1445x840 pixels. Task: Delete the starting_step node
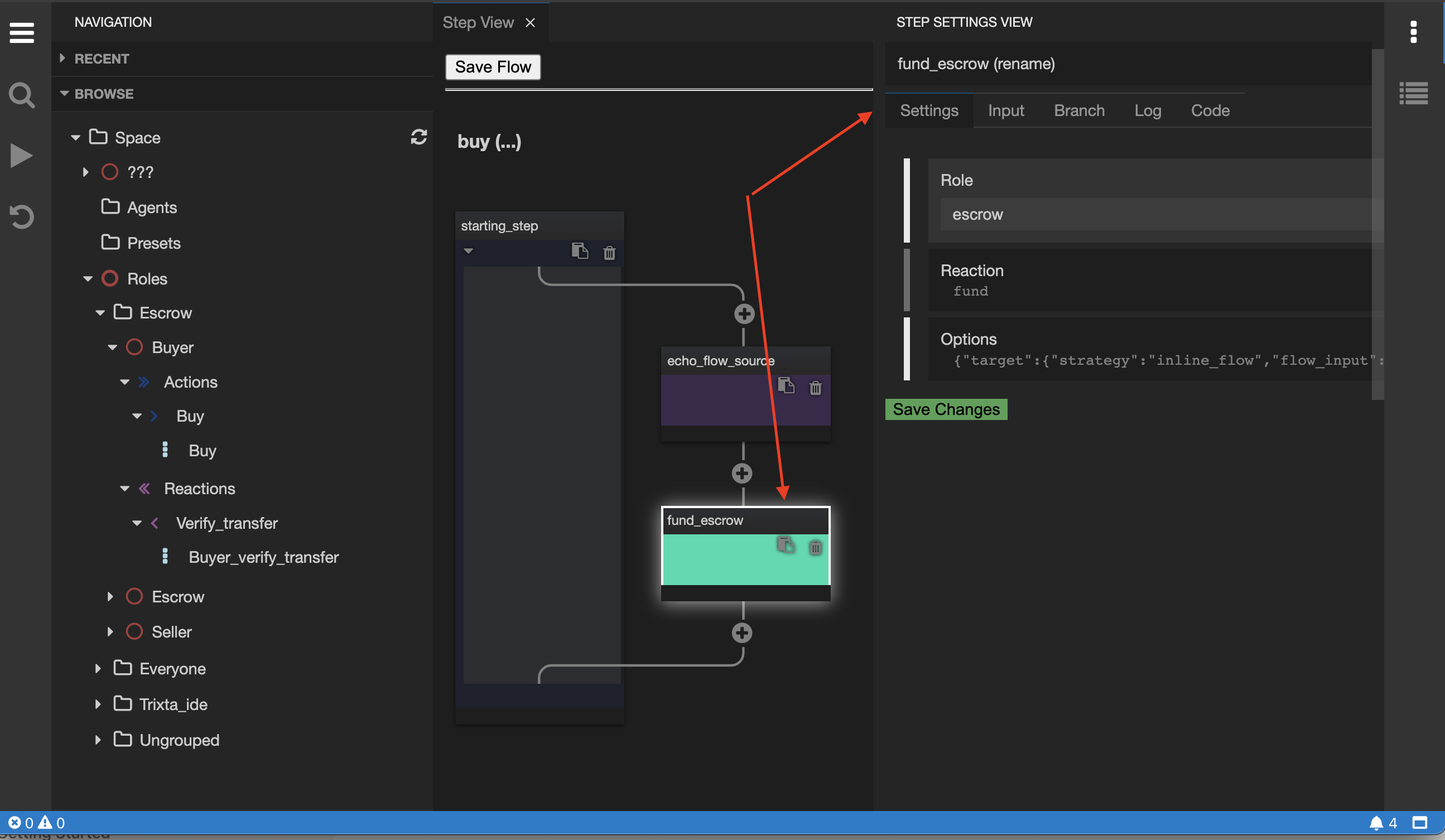pos(609,252)
